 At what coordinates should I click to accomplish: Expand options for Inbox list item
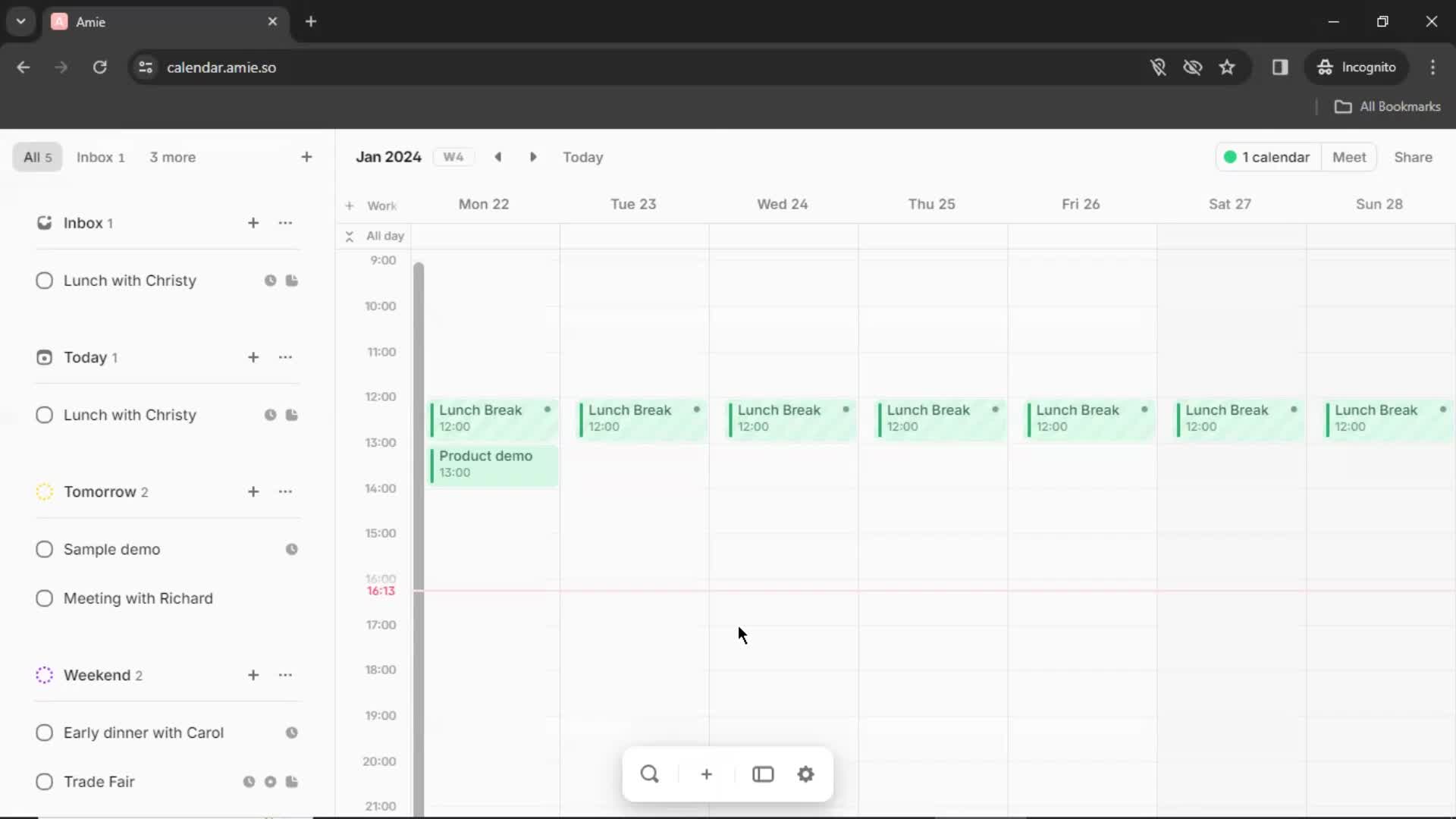tap(286, 222)
